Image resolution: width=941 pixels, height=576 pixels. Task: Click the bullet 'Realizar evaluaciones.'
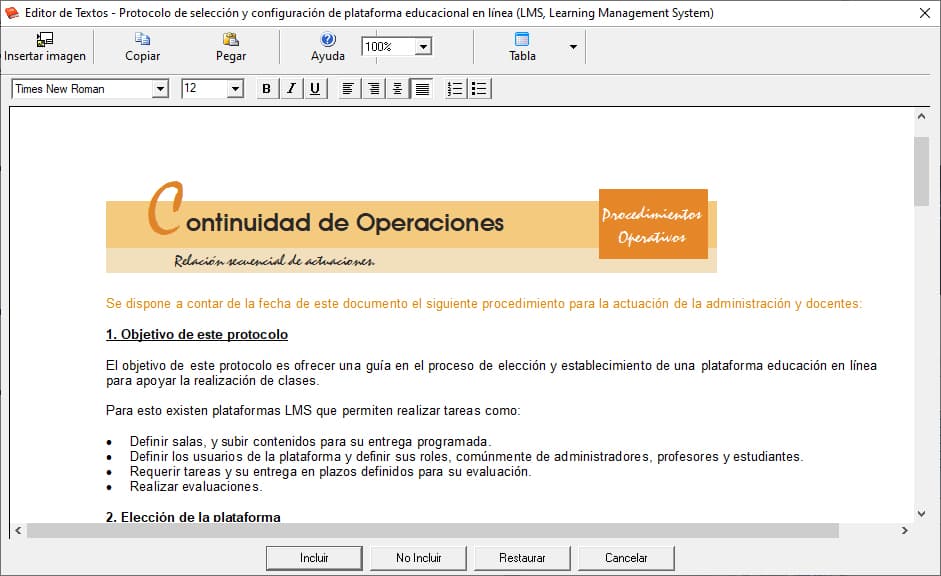pos(196,487)
